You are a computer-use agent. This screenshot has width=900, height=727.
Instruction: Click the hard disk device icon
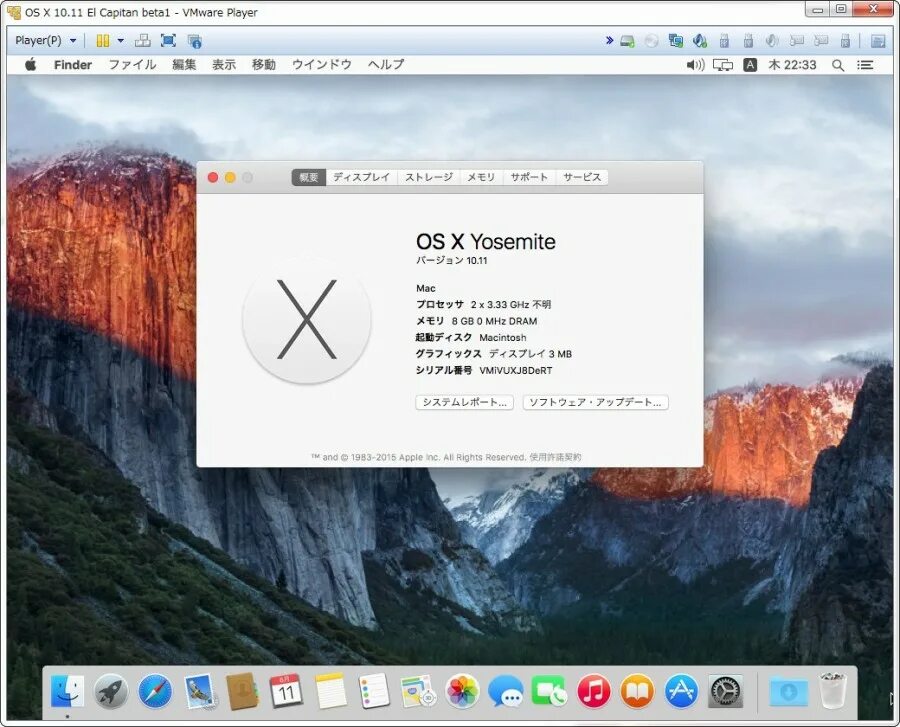click(627, 41)
